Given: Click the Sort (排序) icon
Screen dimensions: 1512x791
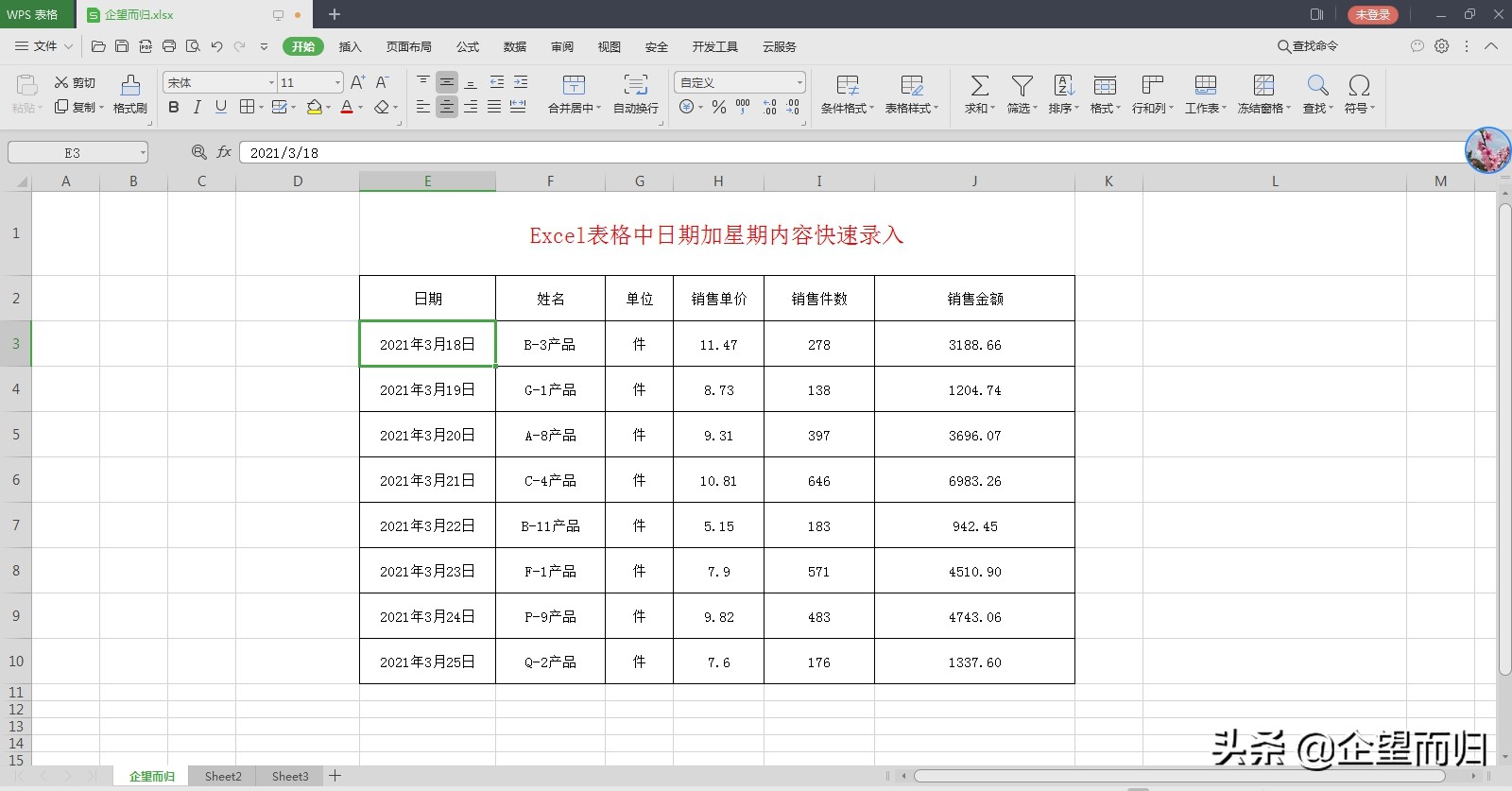Looking at the screenshot, I should [1064, 86].
